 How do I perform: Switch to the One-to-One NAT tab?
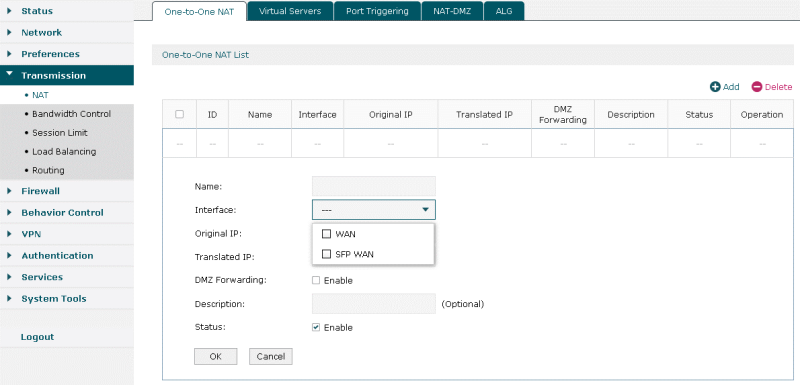[199, 11]
